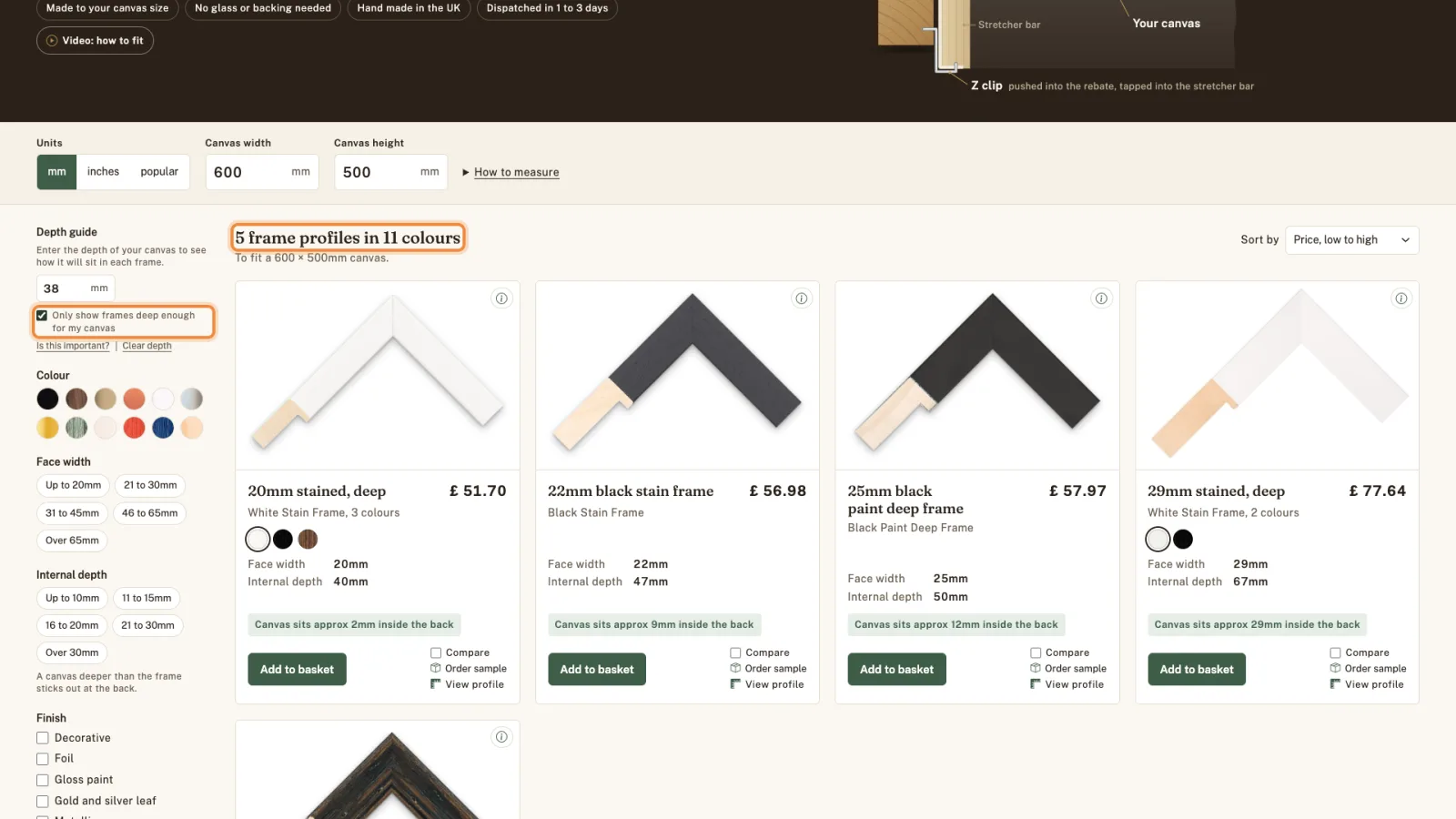Screen dimensions: 1456x819
Task: Click the play icon in Video: how to fit
Action: (52, 41)
